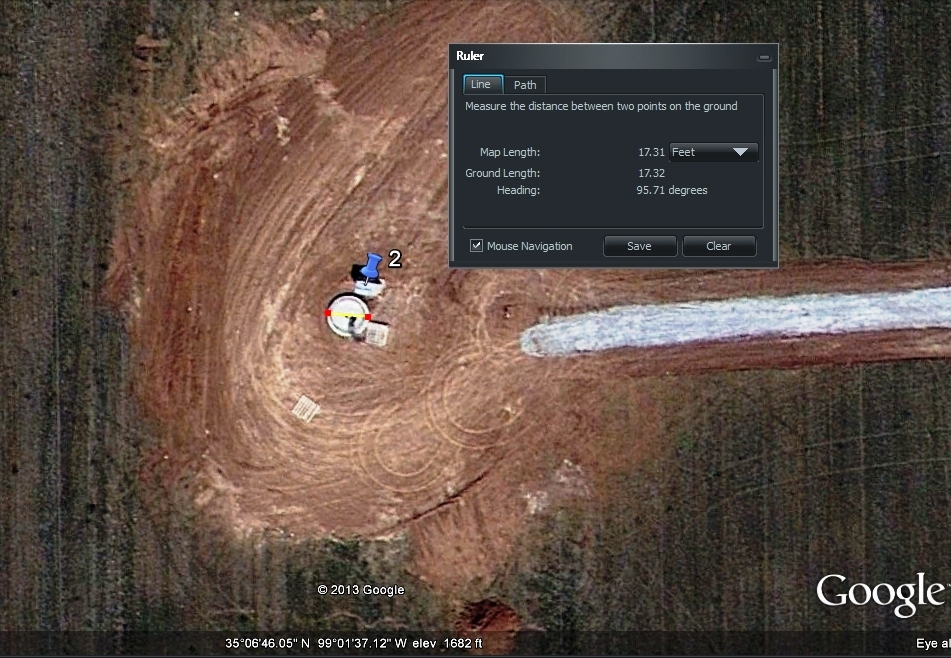The width and height of the screenshot is (951, 658).
Task: Open the Feet units dropdown
Action: pyautogui.click(x=713, y=152)
